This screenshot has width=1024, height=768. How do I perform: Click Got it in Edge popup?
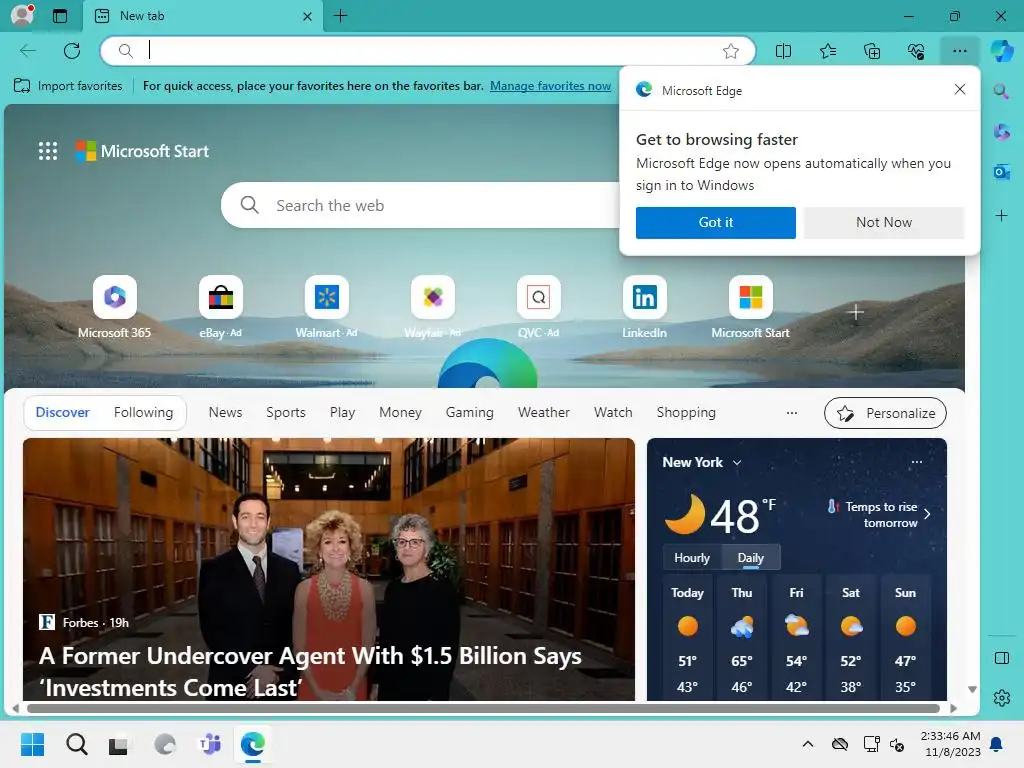click(716, 223)
